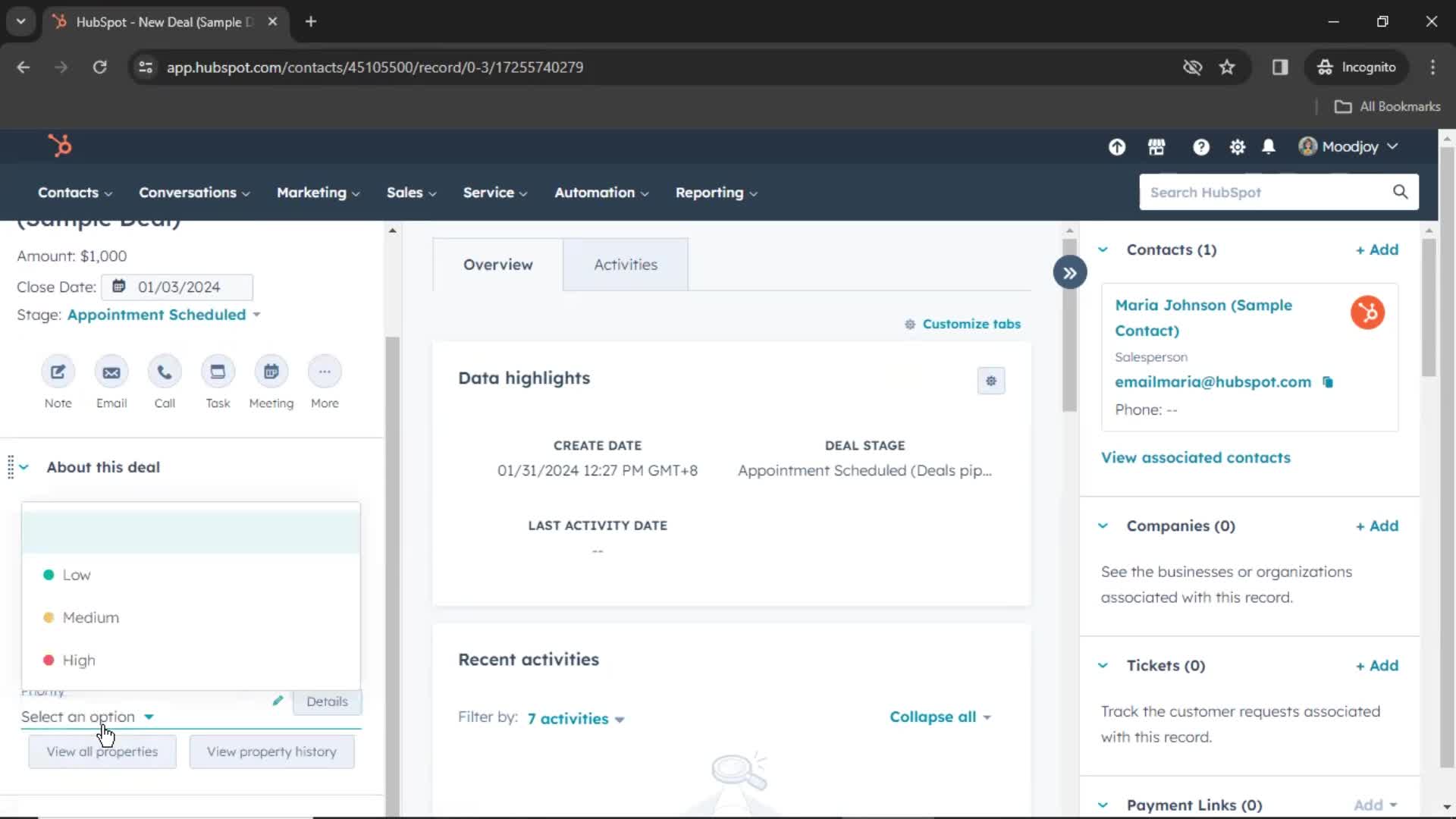Open the Service navigation menu
Screen dimensions: 1456x819
495,193
